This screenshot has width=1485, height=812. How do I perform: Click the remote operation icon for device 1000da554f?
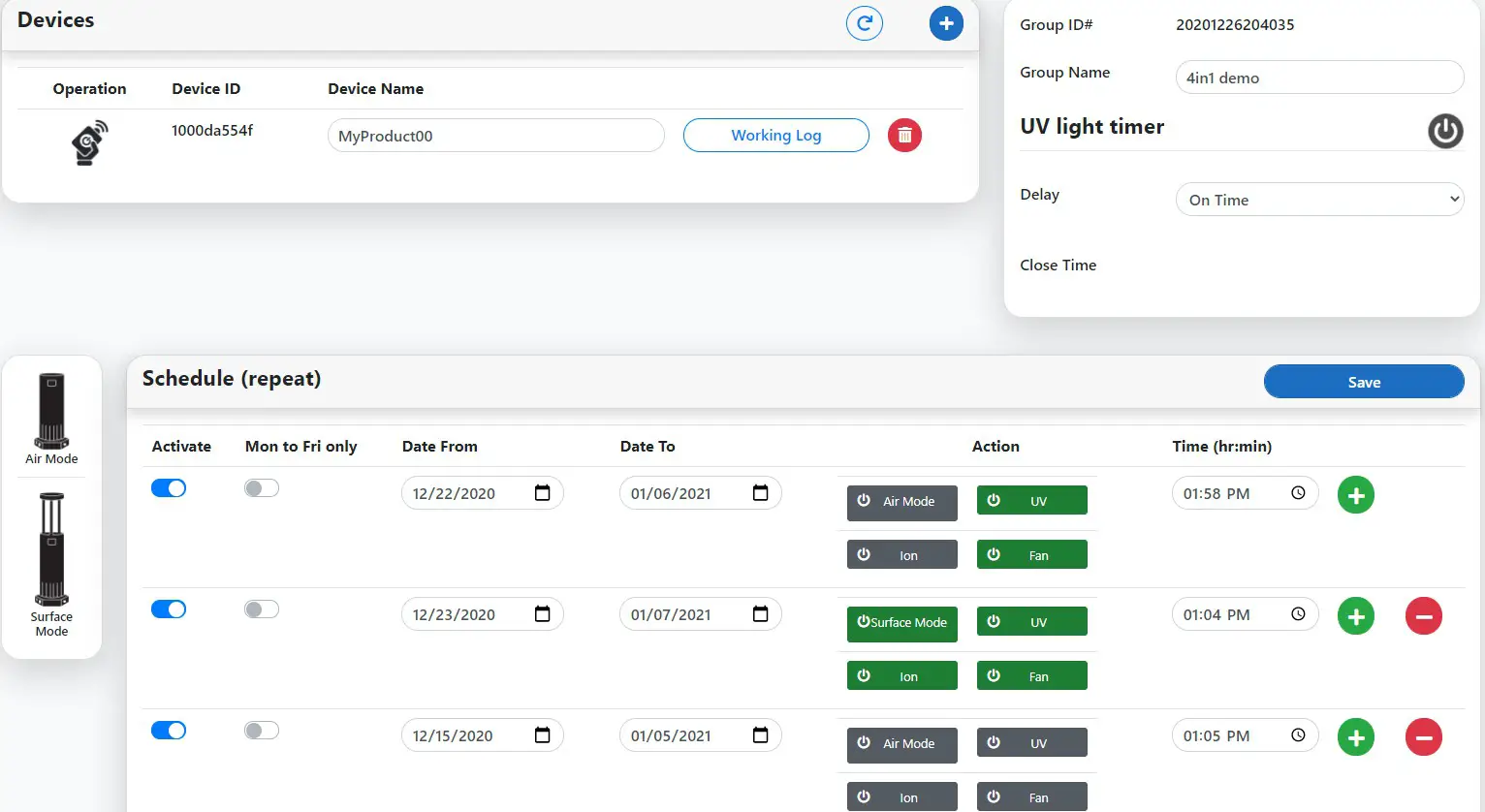click(89, 142)
